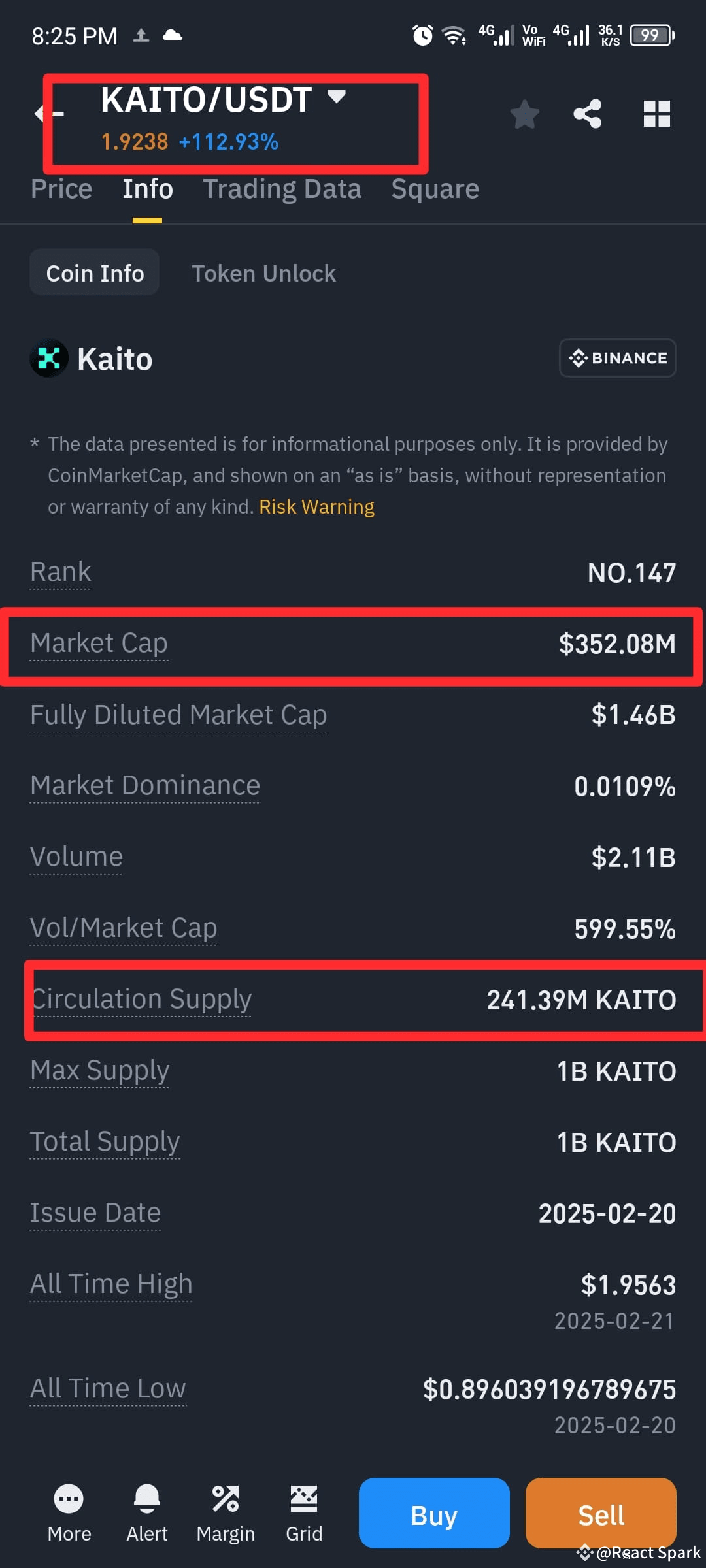Open the four-square grid layout icon
Viewport: 706px width, 1568px height.
[x=657, y=114]
